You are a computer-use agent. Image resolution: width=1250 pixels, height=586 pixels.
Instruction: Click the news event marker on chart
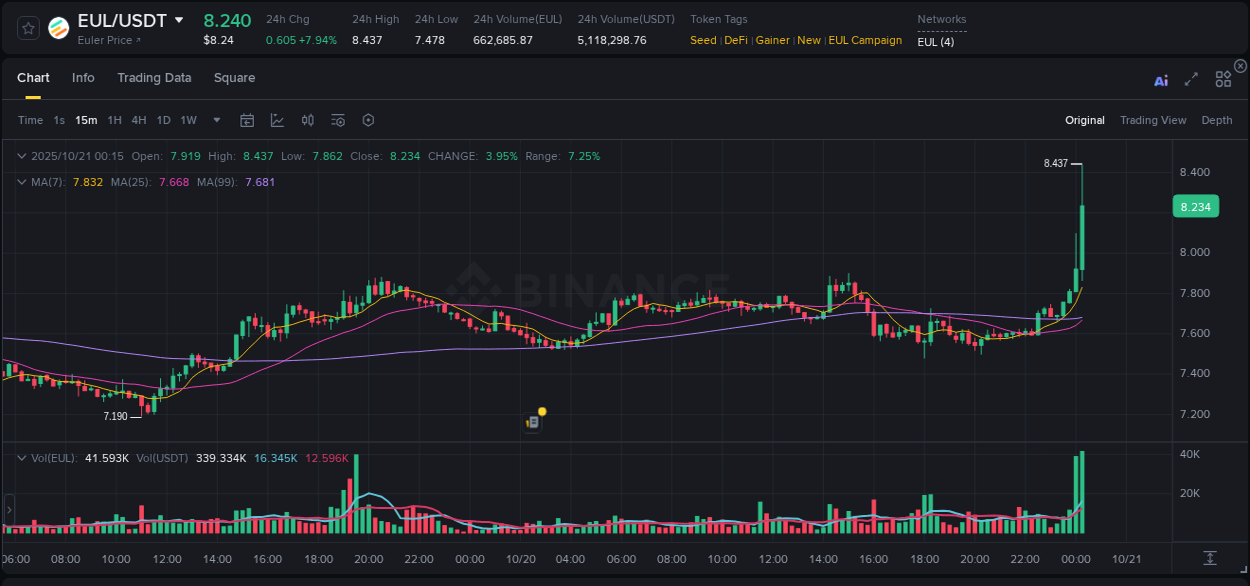pyautogui.click(x=533, y=423)
